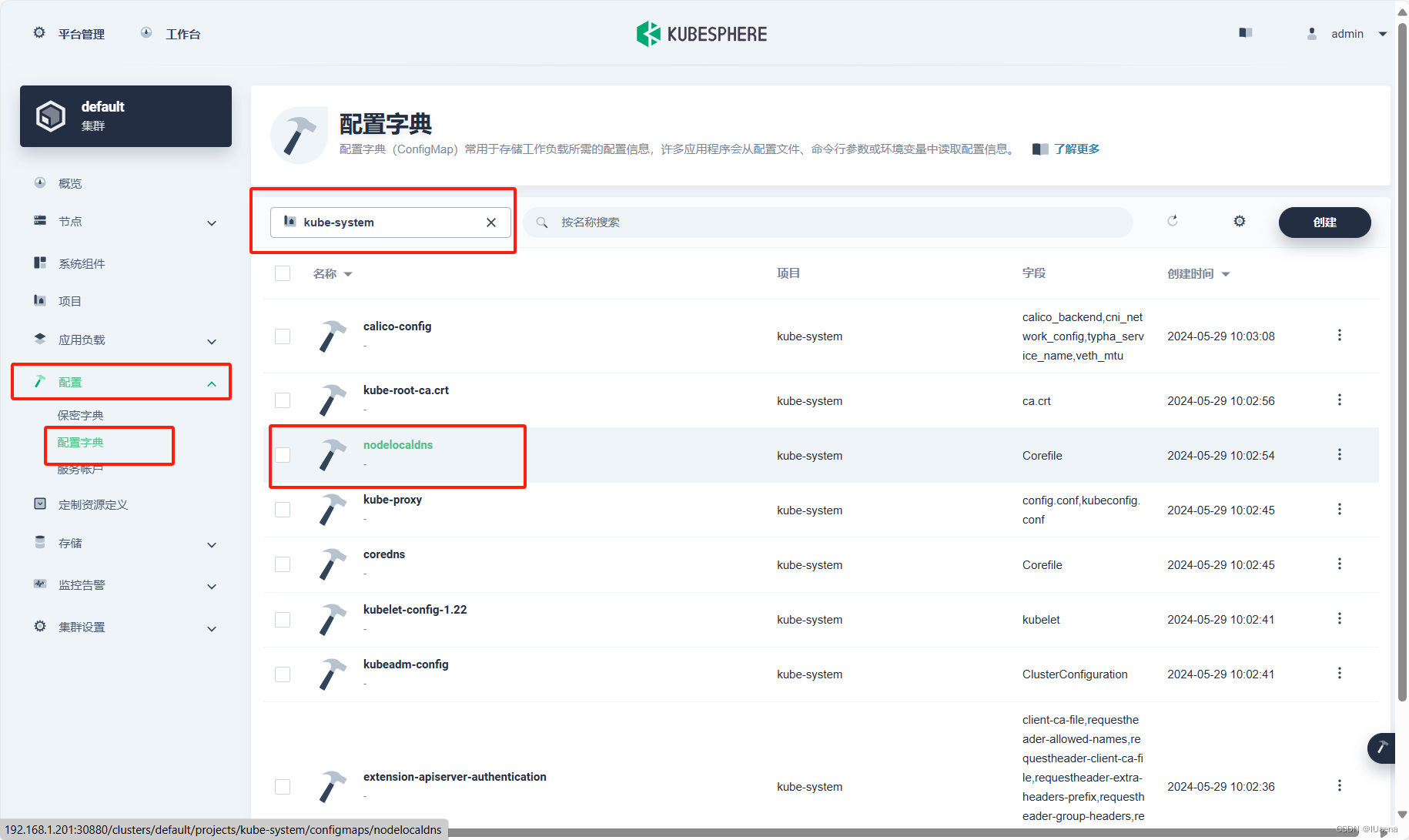Open more actions for calico-config row
The height and width of the screenshot is (840, 1409).
click(1340, 335)
